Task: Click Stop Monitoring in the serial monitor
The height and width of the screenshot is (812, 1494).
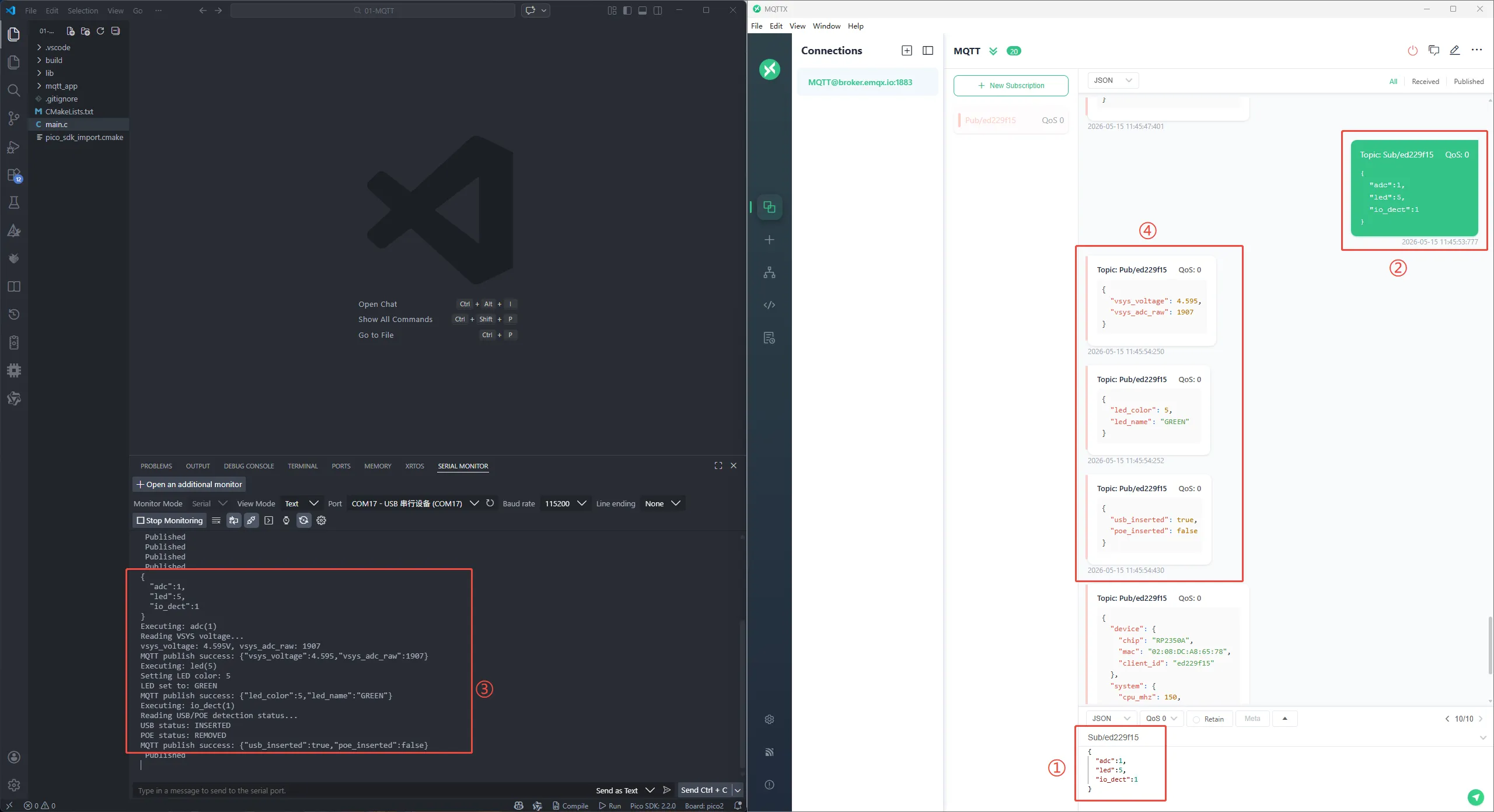Action: pos(170,520)
